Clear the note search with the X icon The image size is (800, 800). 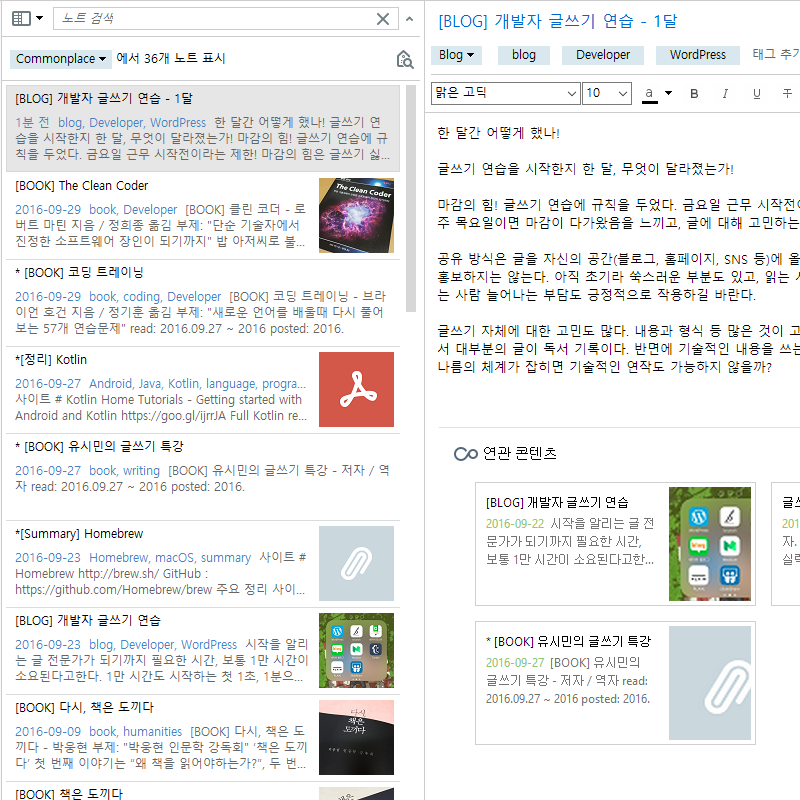[x=383, y=18]
